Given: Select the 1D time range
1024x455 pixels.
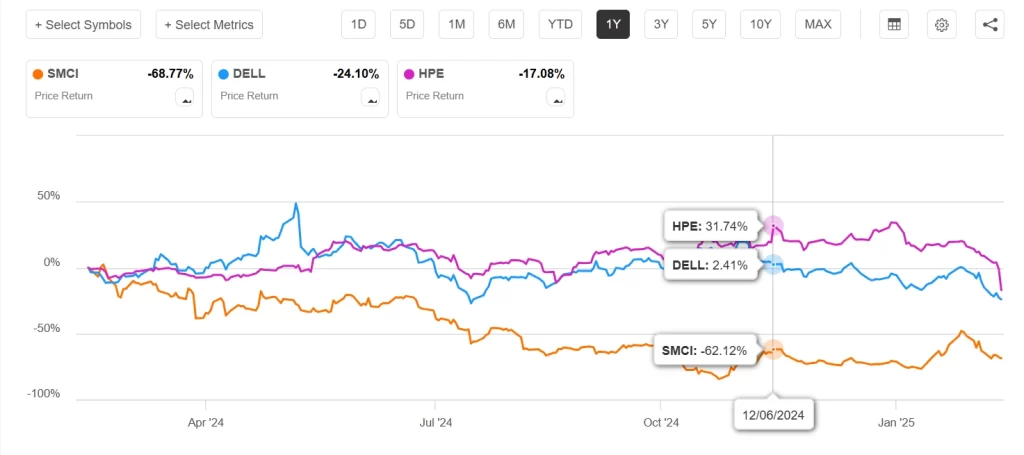Looking at the screenshot, I should pos(359,25).
